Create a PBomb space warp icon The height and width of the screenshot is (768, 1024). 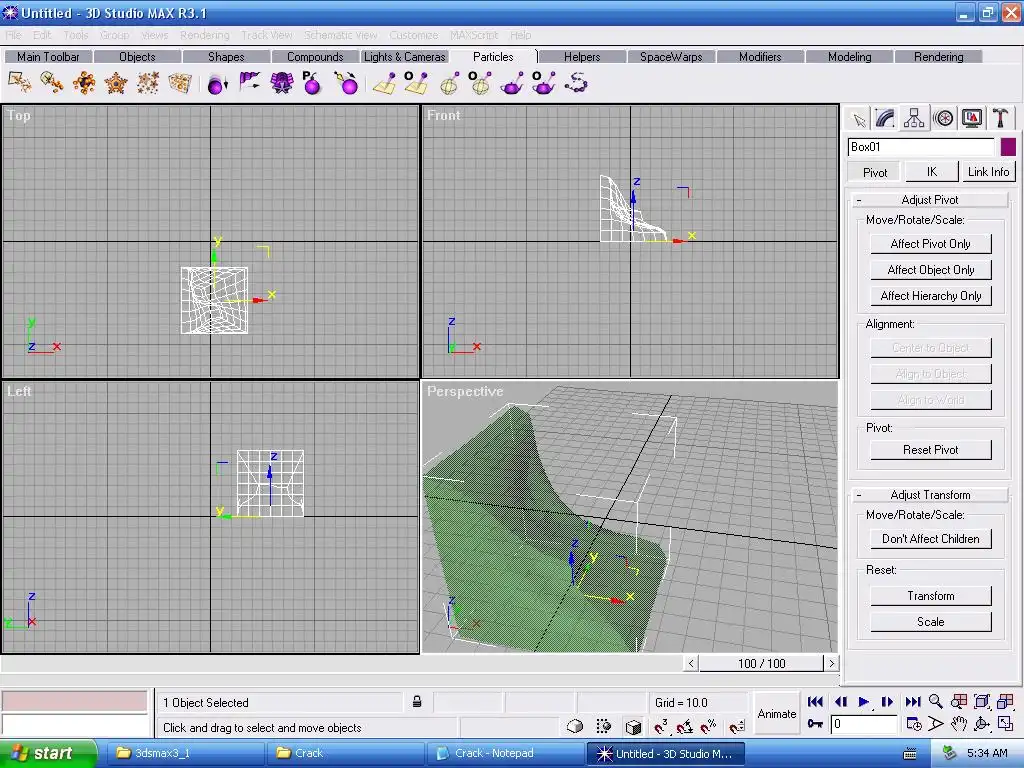pyautogui.click(x=312, y=83)
